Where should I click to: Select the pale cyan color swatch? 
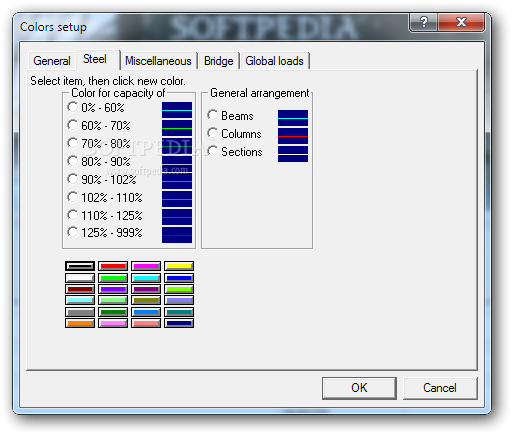[80, 300]
